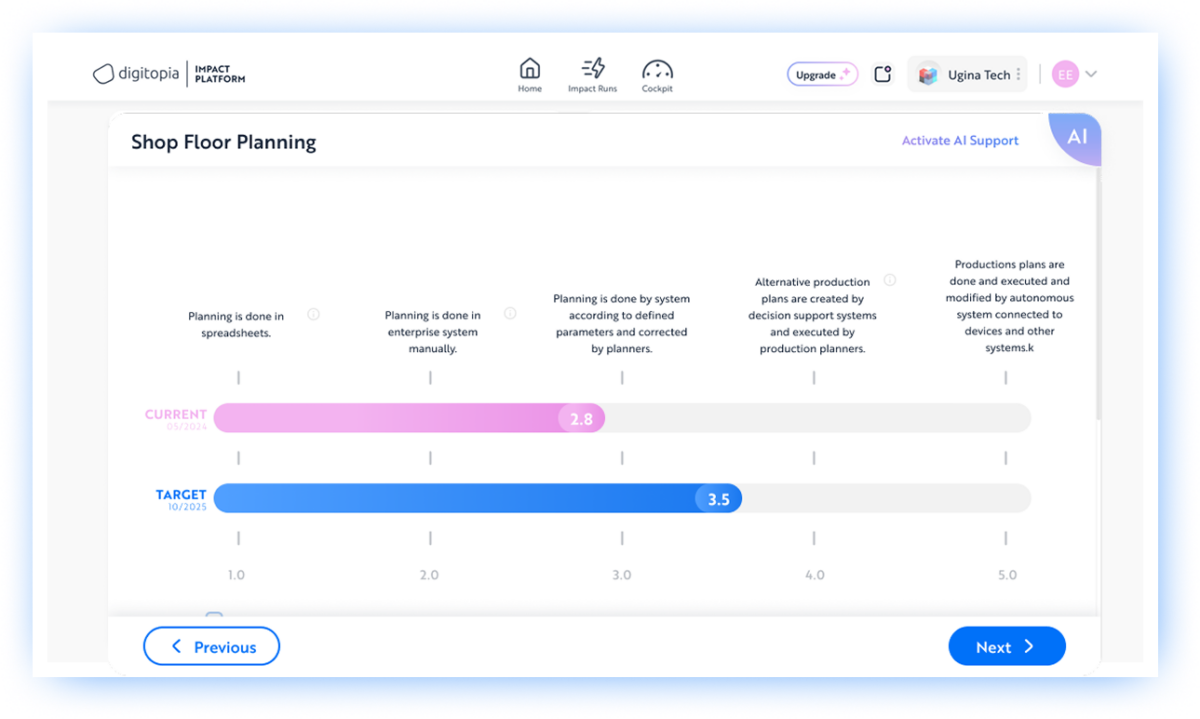Screen dimensions: 1200x719
Task: Go to the Next question
Action: click(1006, 647)
